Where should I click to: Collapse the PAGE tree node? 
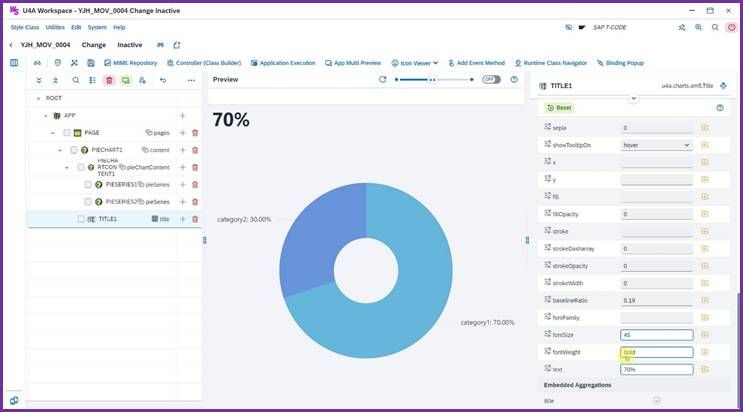click(53, 133)
